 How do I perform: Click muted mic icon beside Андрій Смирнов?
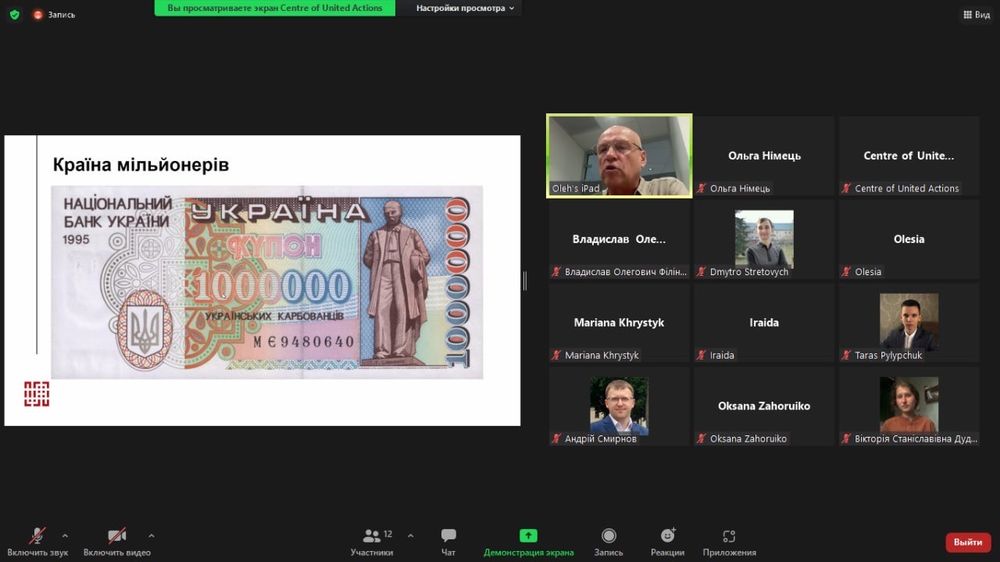pos(557,439)
